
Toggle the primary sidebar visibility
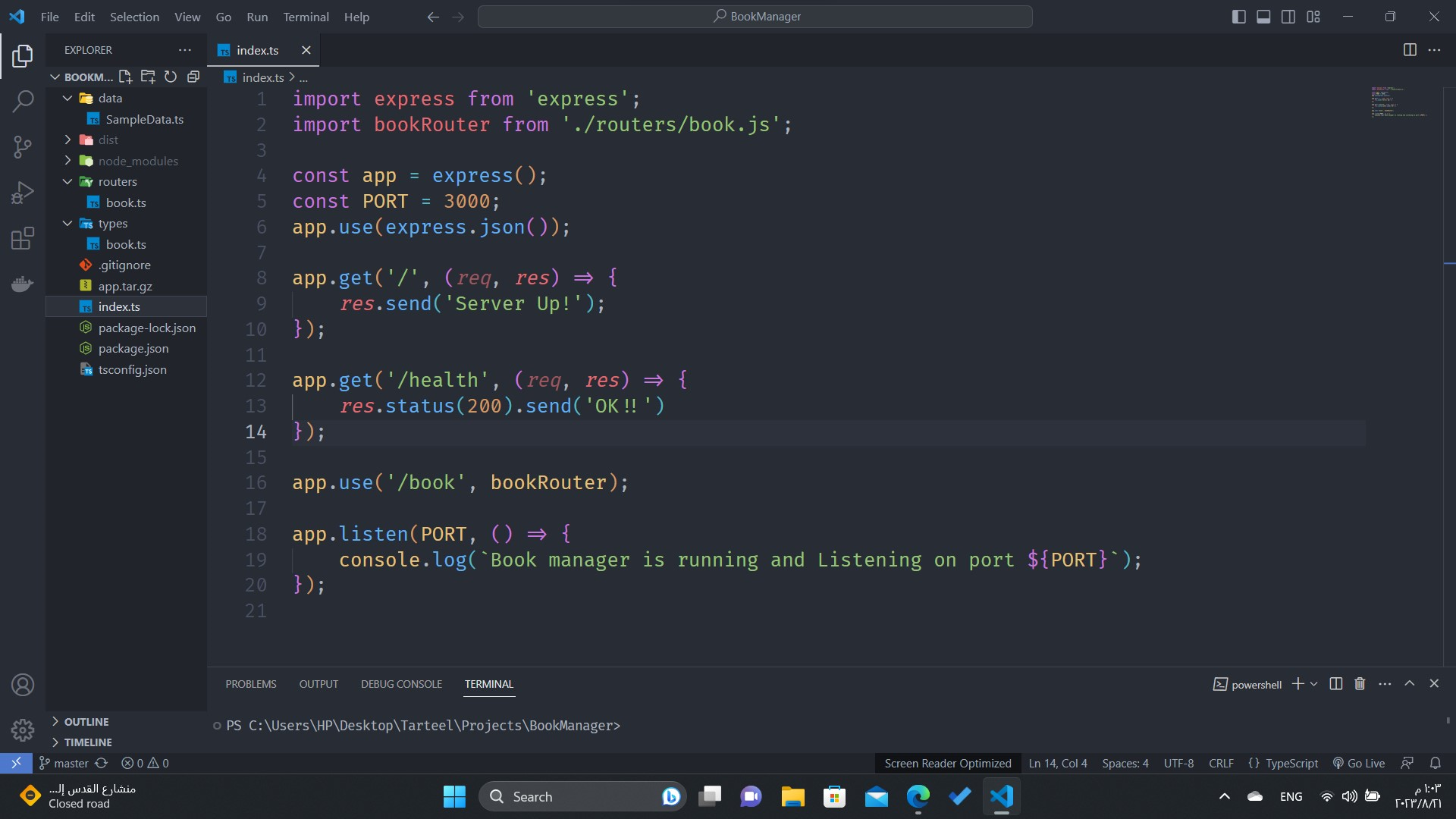pos(1238,16)
